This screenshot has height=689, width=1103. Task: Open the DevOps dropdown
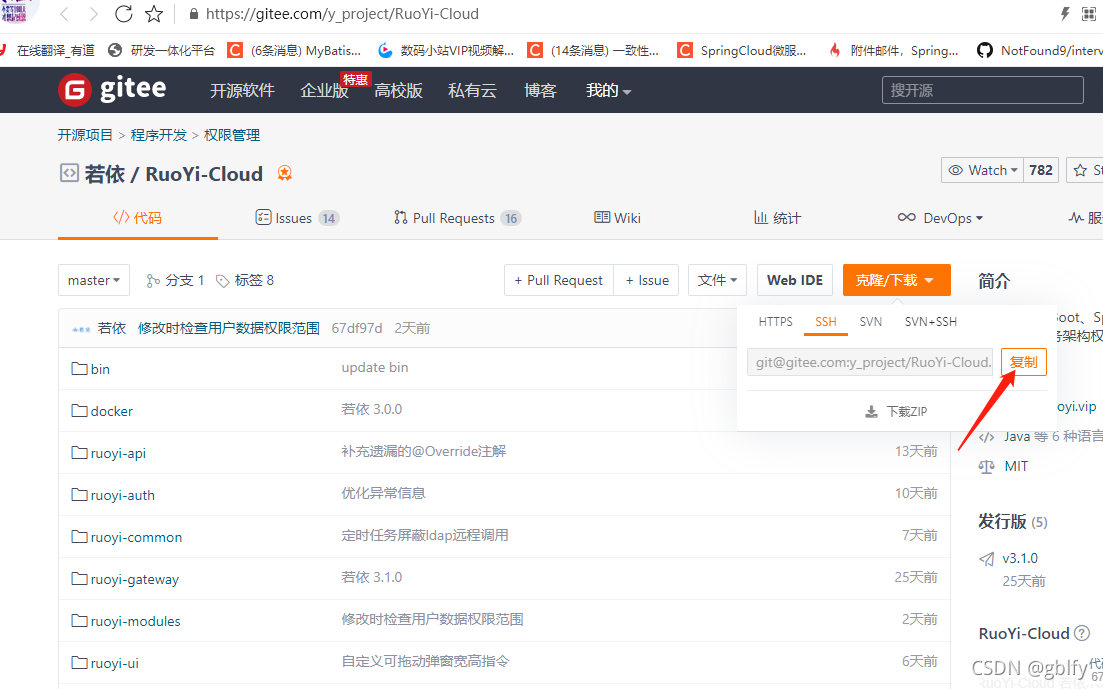[x=940, y=218]
